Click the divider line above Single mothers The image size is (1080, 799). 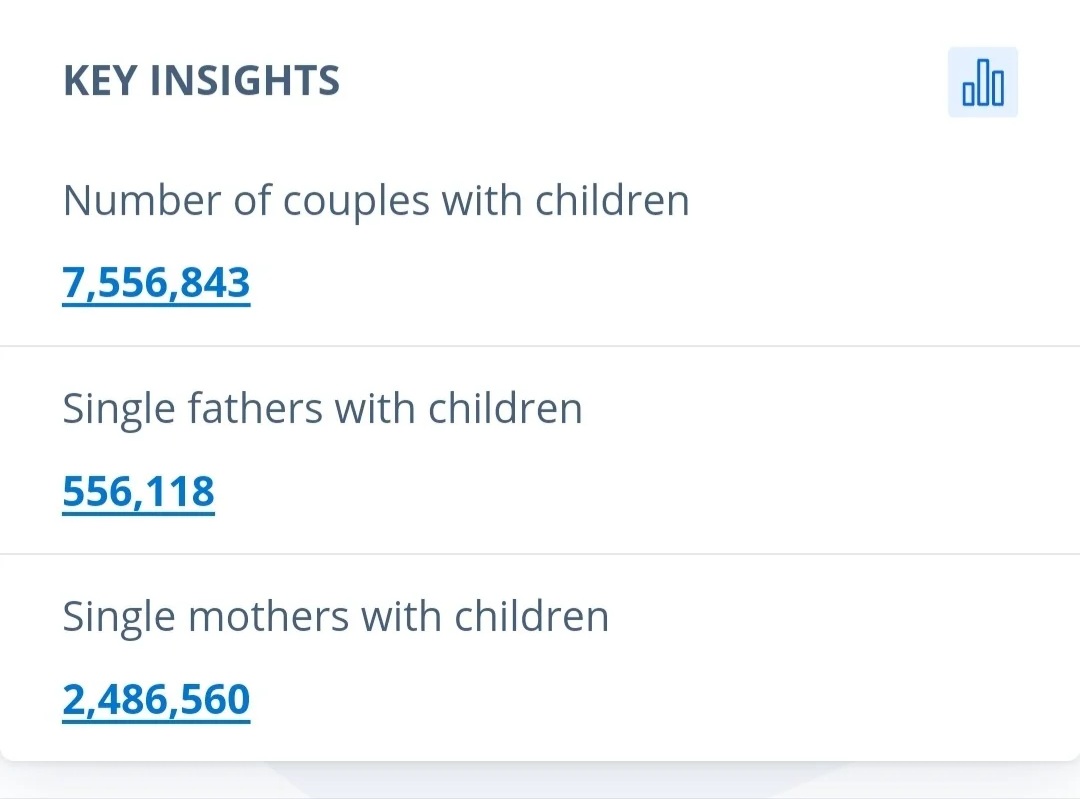click(x=540, y=554)
